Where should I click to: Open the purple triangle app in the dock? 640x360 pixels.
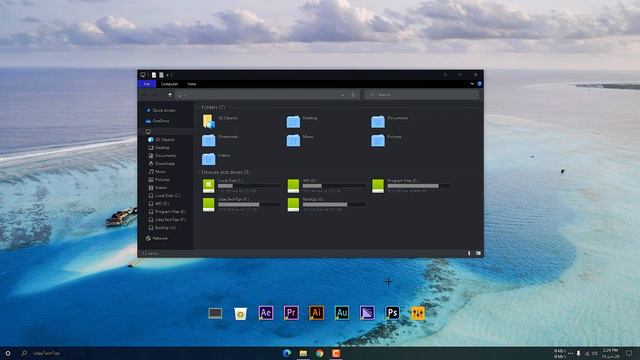point(367,313)
